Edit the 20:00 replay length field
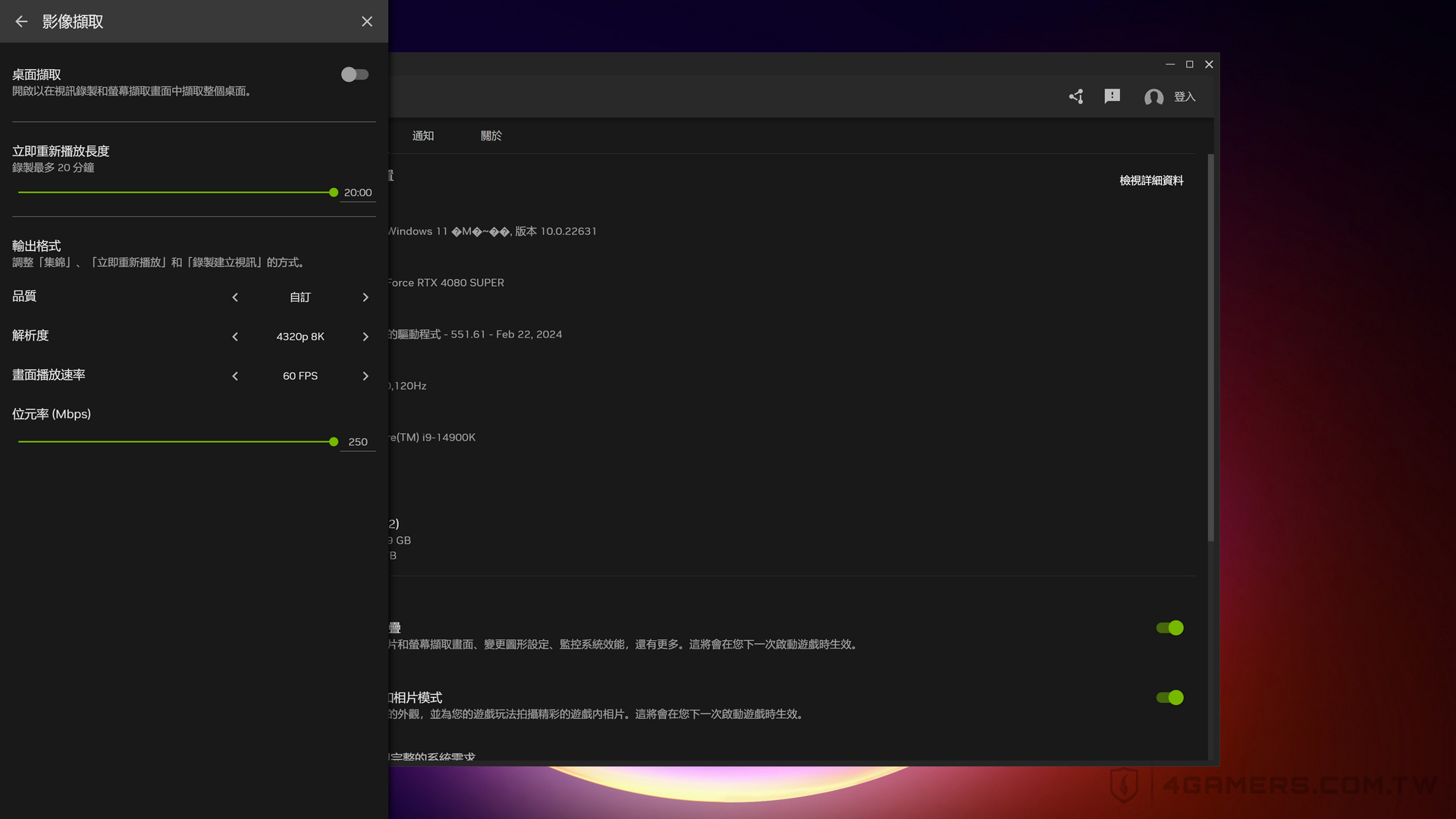Image resolution: width=1456 pixels, height=819 pixels. click(358, 193)
